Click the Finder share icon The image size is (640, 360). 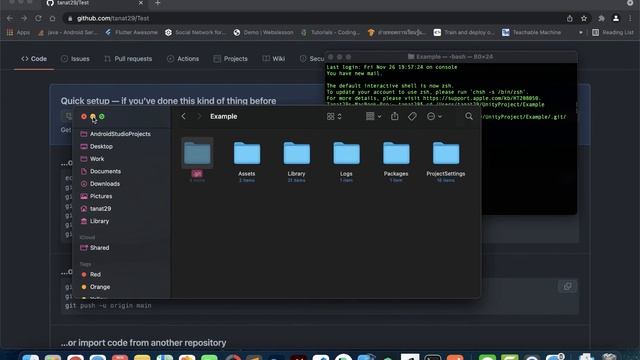(394, 116)
